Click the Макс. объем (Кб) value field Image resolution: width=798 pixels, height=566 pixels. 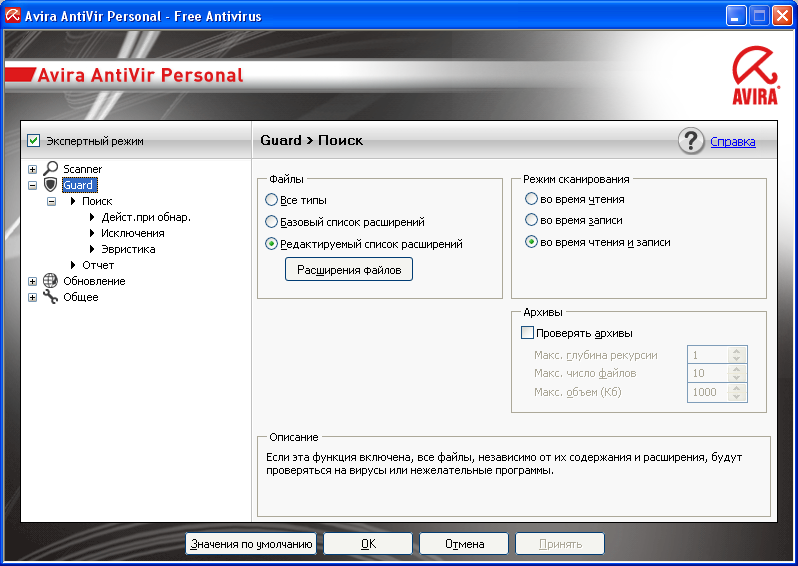708,392
